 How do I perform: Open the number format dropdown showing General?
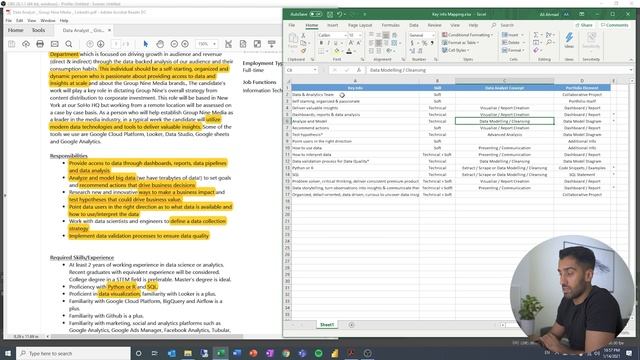coord(433,36)
